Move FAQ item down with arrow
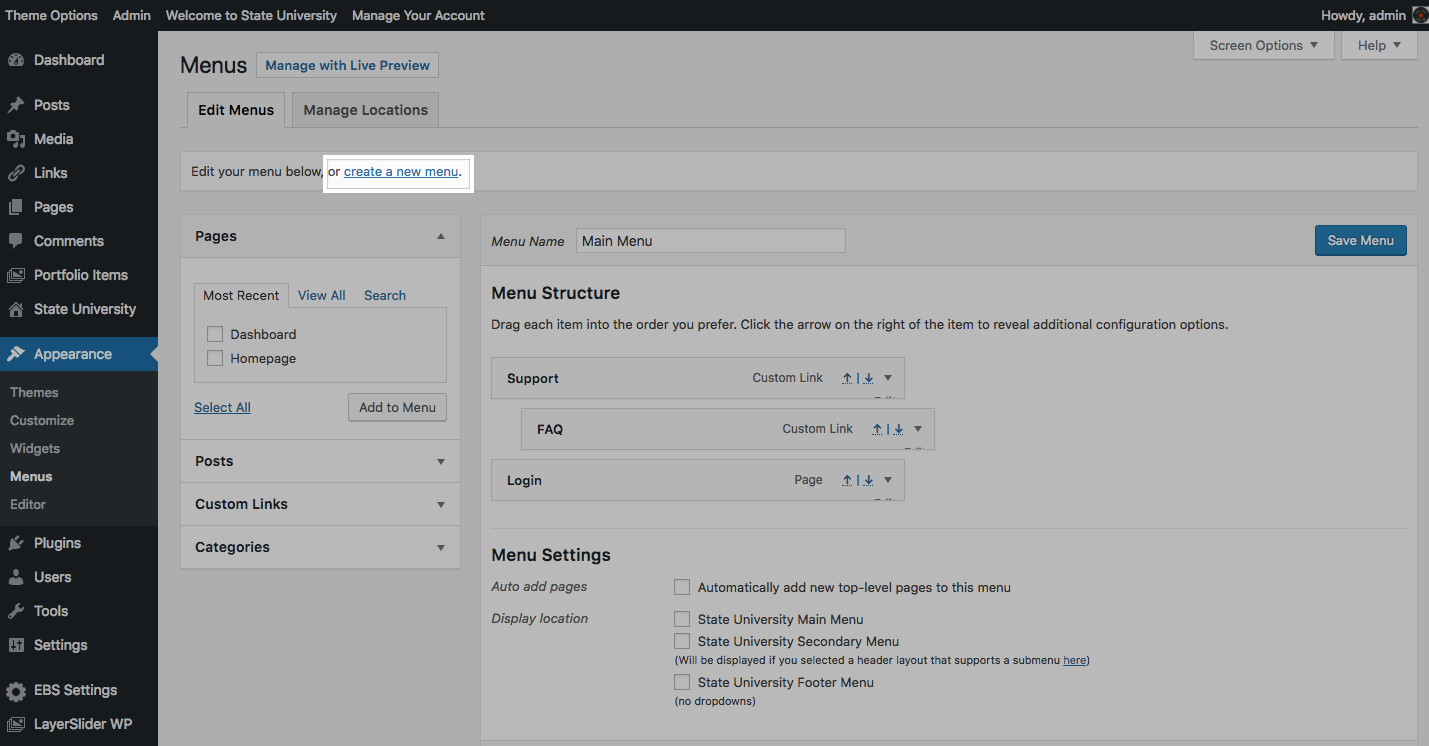The width and height of the screenshot is (1429, 746). (x=898, y=429)
